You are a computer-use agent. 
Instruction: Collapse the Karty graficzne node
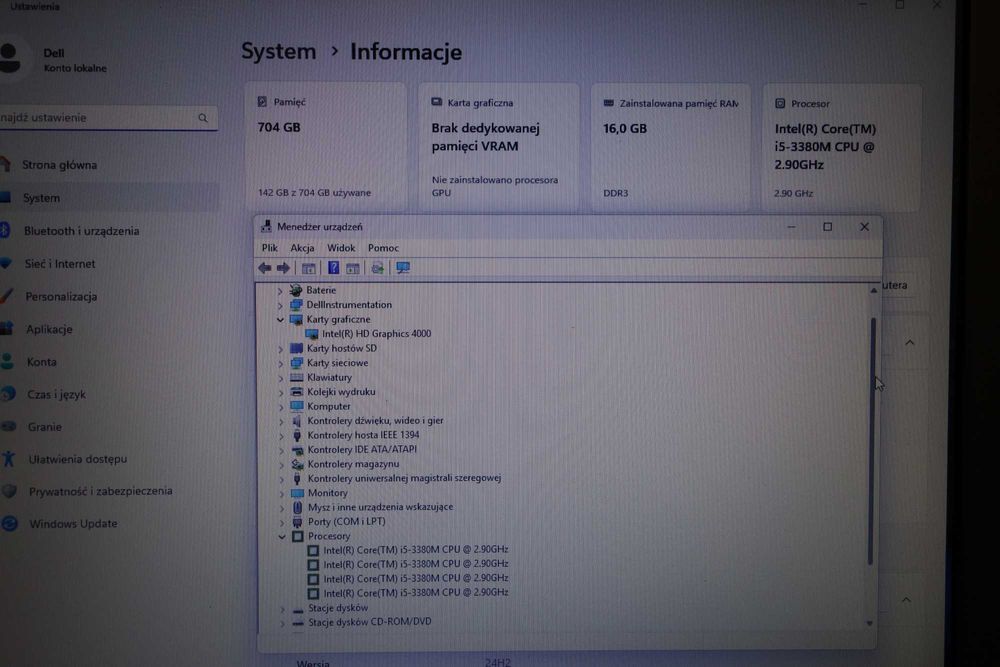click(280, 319)
